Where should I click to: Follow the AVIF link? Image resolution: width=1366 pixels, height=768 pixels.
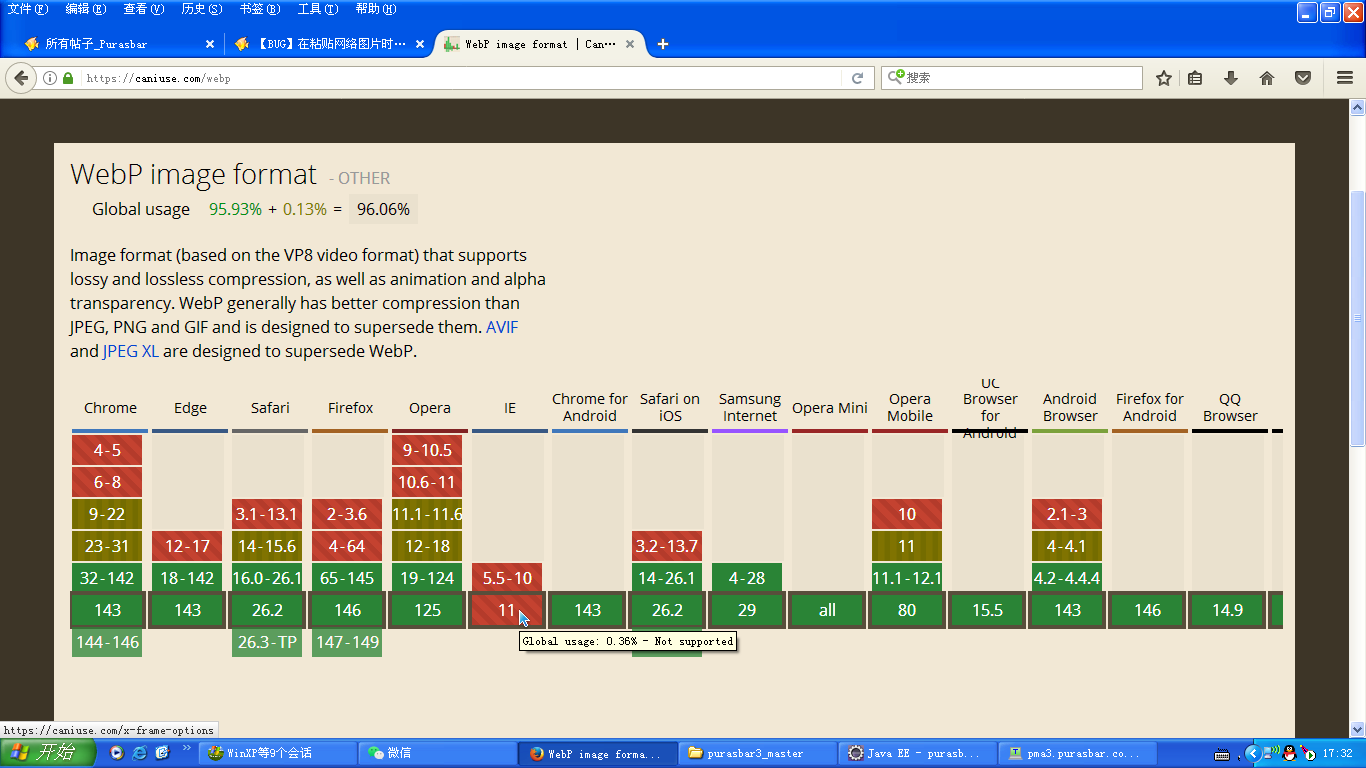502,327
